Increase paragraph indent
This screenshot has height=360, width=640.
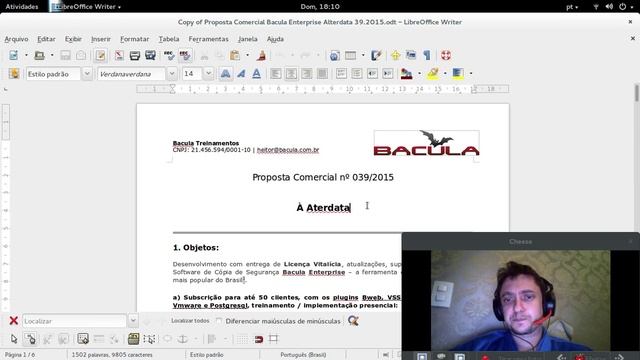coord(388,73)
